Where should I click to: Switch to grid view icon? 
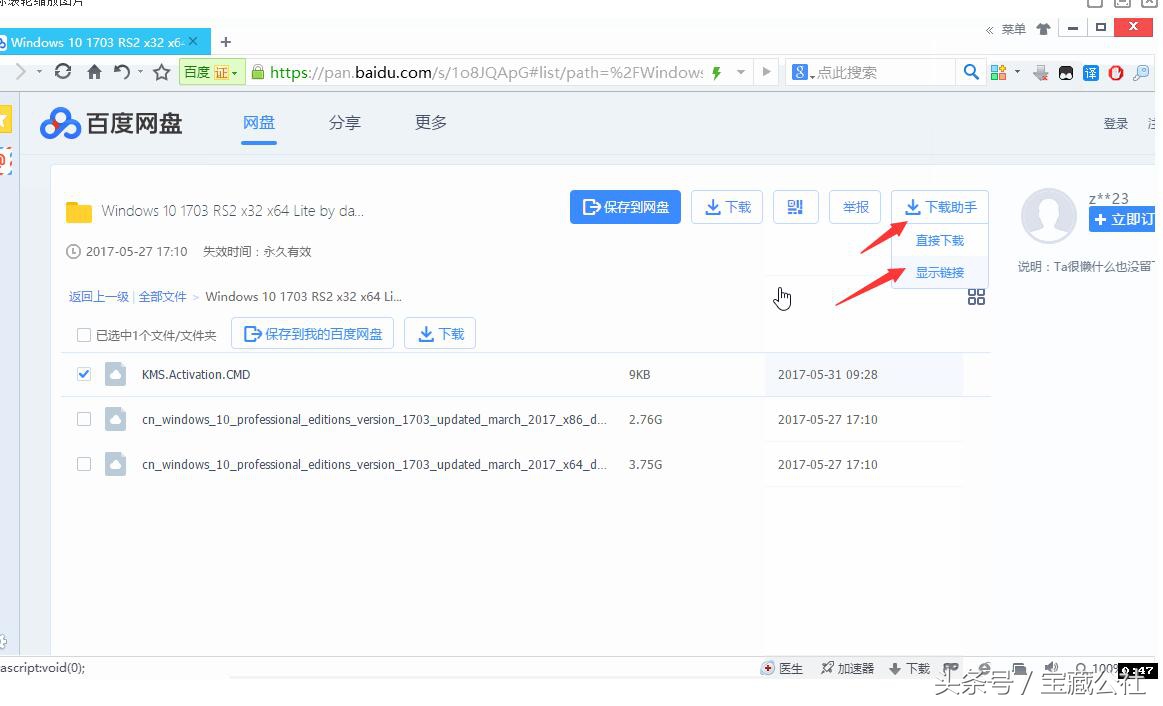pos(976,297)
